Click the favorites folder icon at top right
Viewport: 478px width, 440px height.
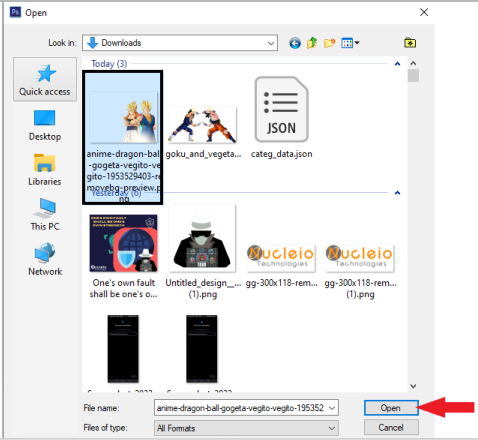coord(410,43)
